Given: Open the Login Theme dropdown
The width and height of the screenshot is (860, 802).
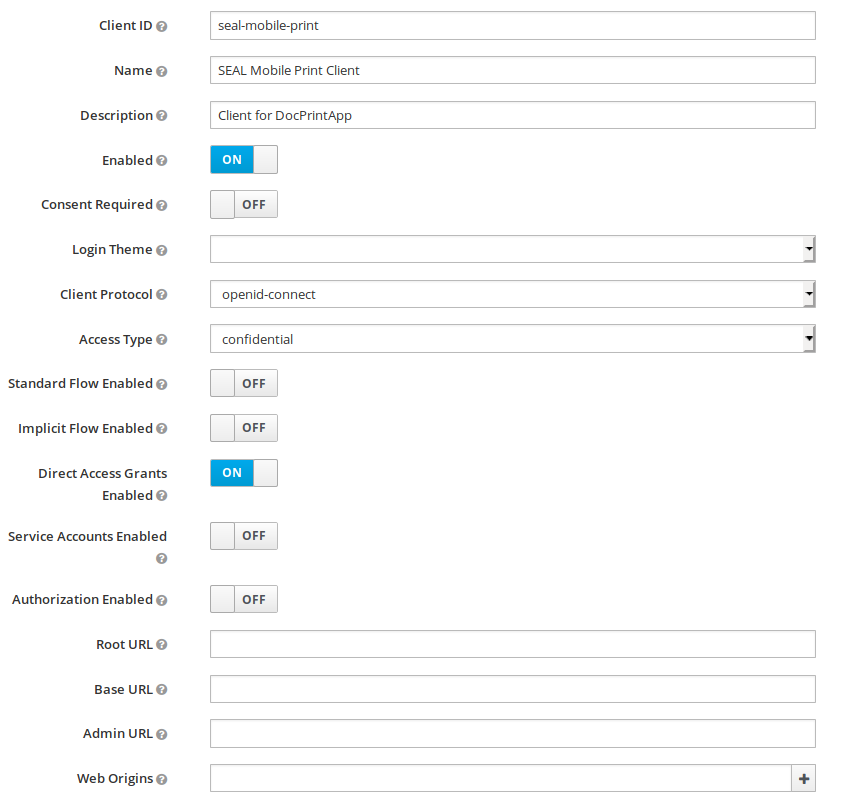Looking at the screenshot, I should [512, 249].
